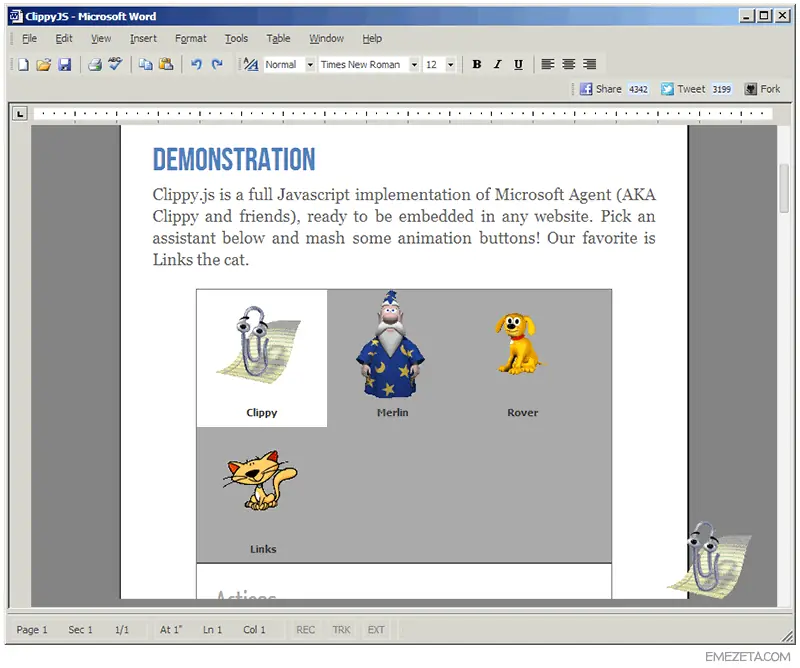Toggle Italic formatting
The width and height of the screenshot is (800, 668).
coord(497,64)
